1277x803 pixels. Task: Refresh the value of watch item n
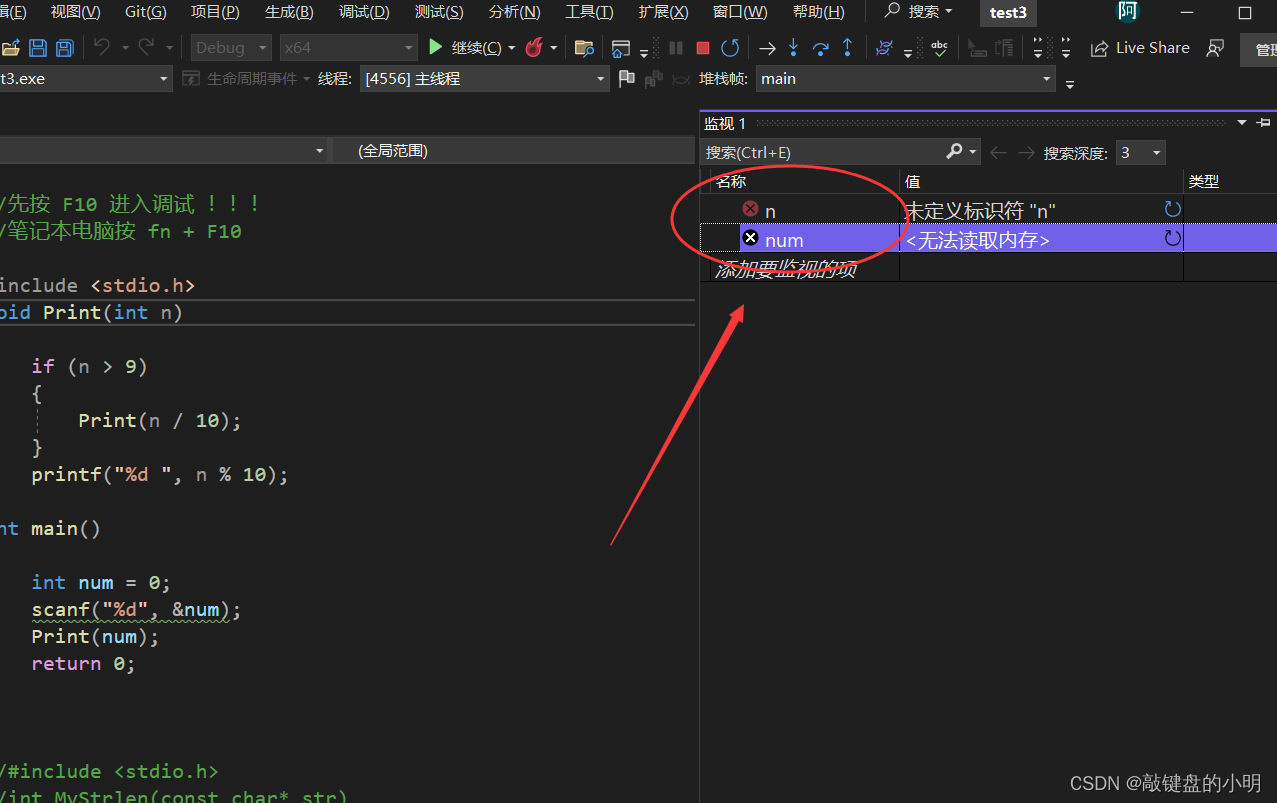[1172, 209]
